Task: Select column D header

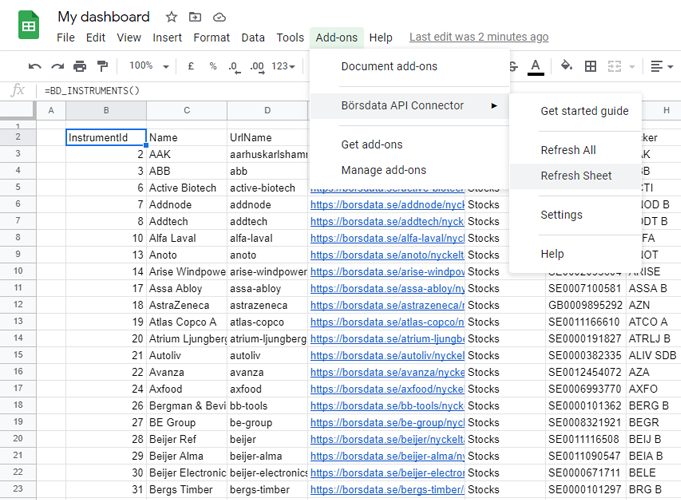Action: [268, 110]
